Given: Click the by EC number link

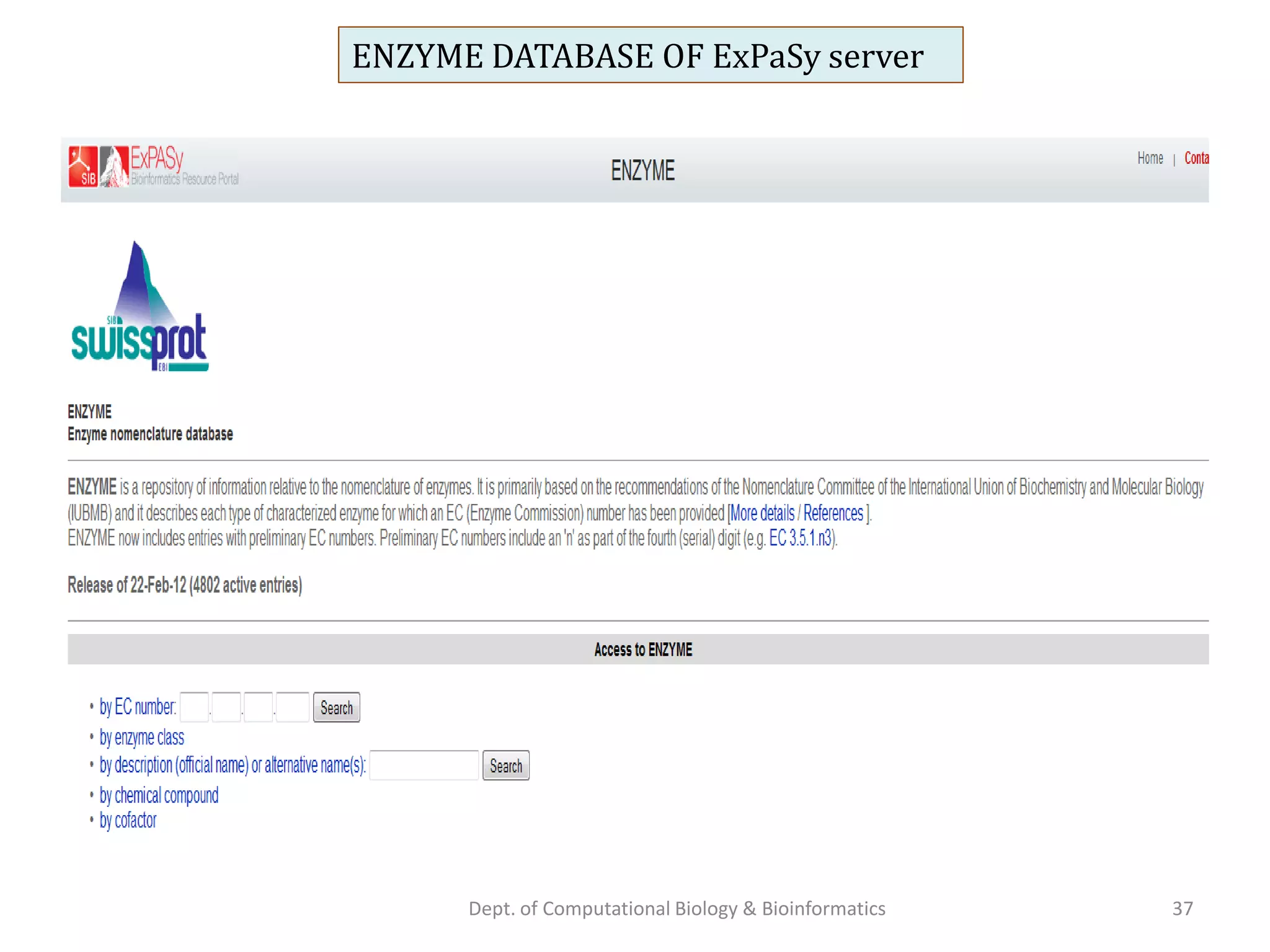Looking at the screenshot, I should tap(138, 707).
